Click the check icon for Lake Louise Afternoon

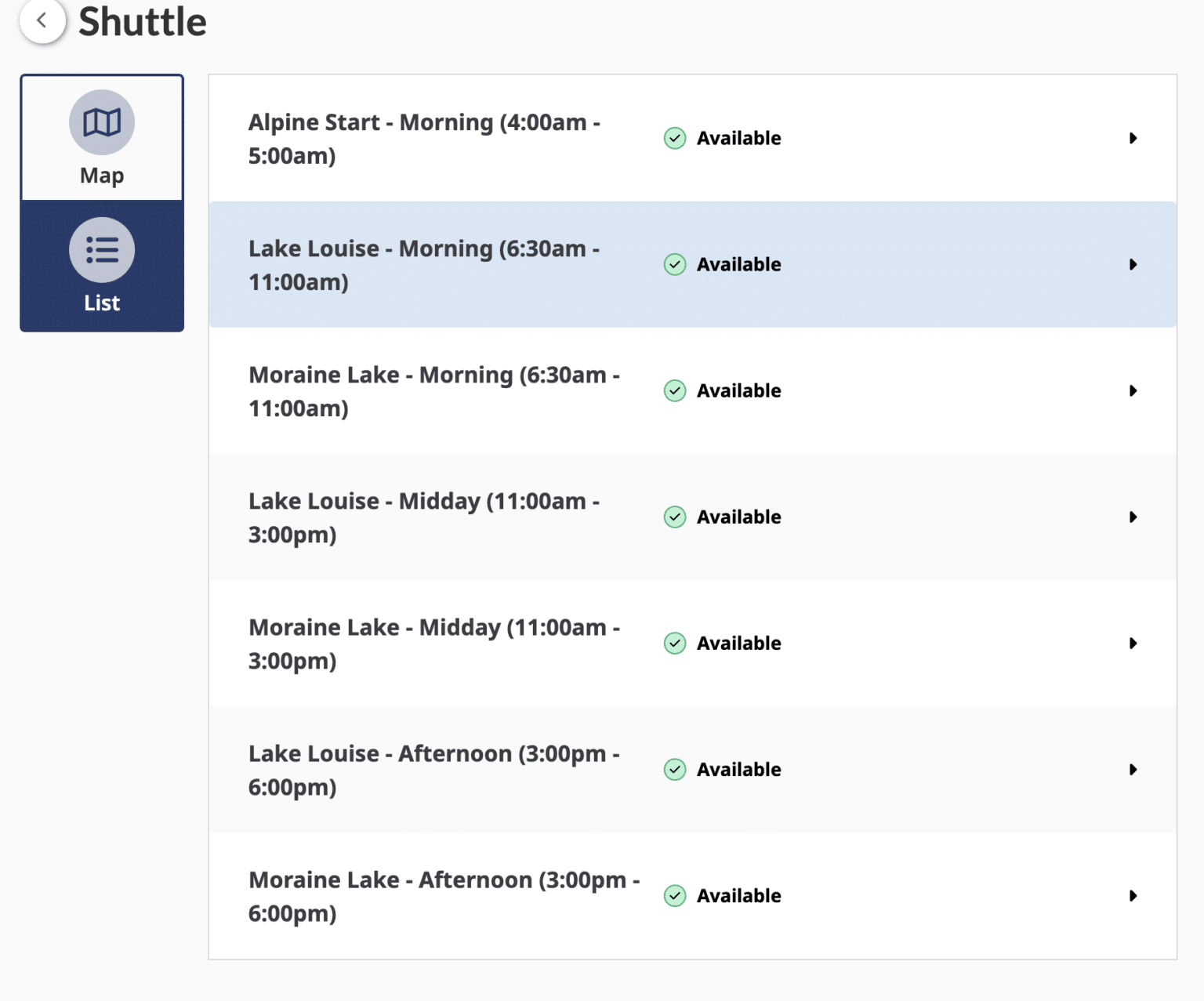pos(674,769)
